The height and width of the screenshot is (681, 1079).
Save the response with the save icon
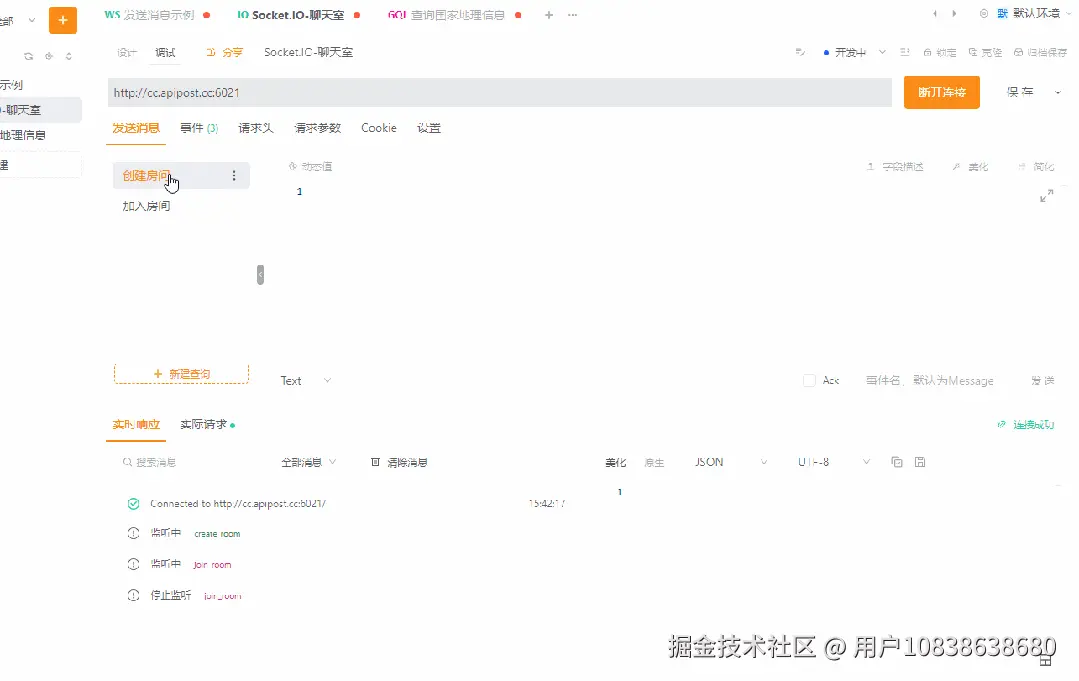pos(920,462)
